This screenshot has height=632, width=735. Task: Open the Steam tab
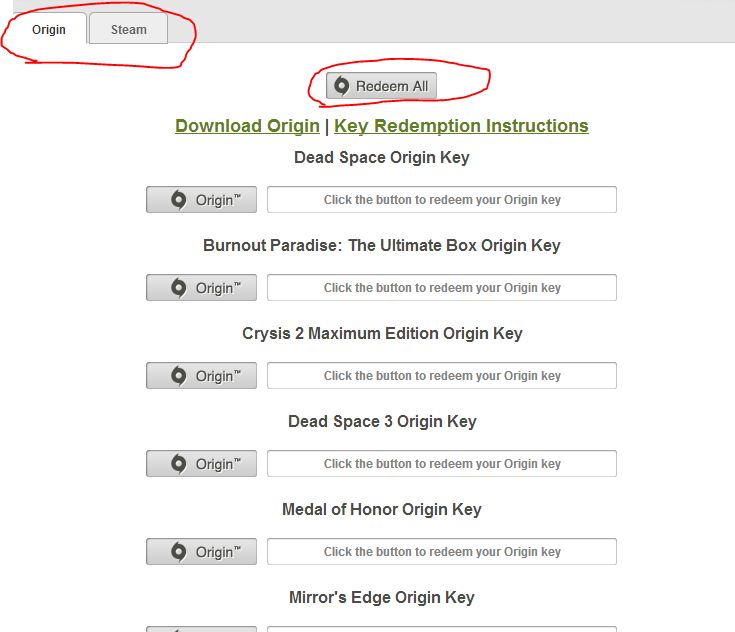point(128,29)
